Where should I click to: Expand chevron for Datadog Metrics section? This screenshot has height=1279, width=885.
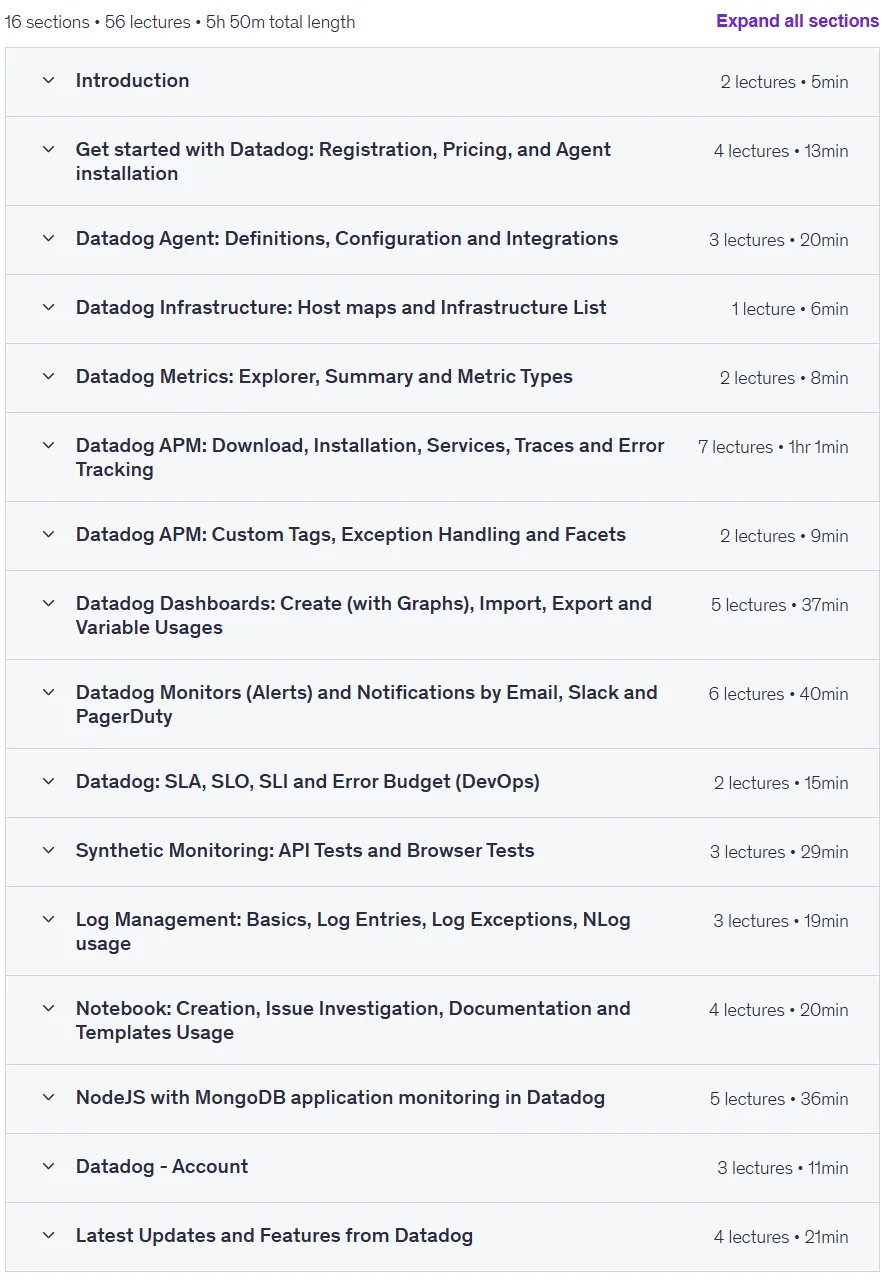48,376
